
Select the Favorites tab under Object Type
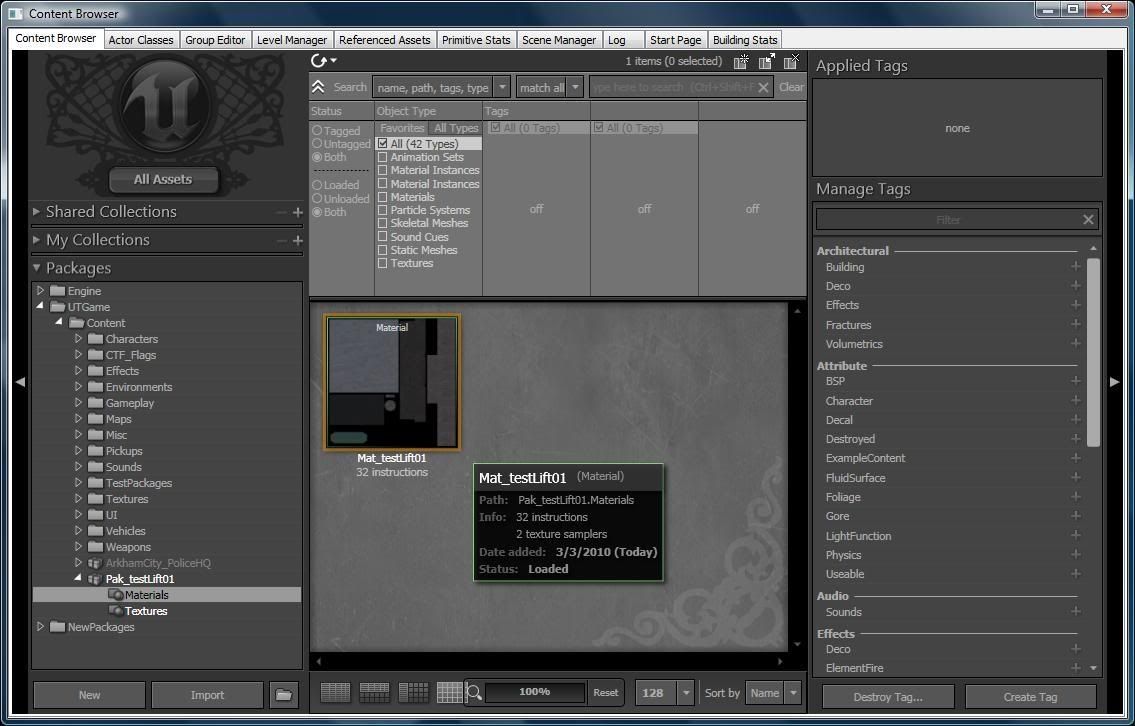[402, 128]
